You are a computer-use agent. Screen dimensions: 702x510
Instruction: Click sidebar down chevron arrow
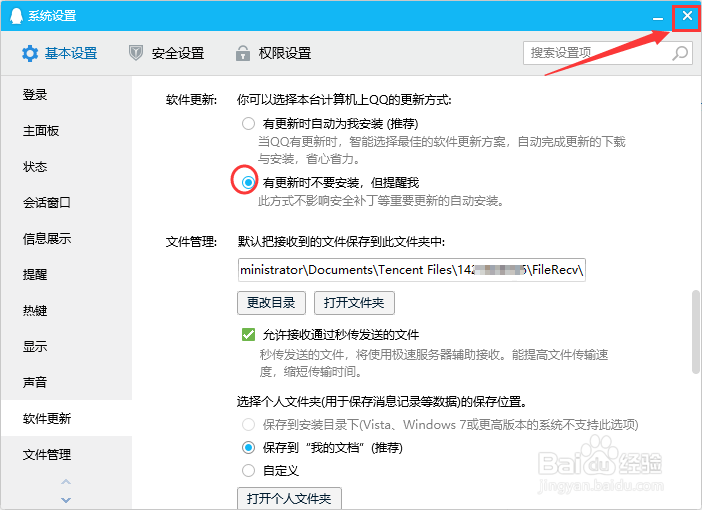[x=66, y=500]
